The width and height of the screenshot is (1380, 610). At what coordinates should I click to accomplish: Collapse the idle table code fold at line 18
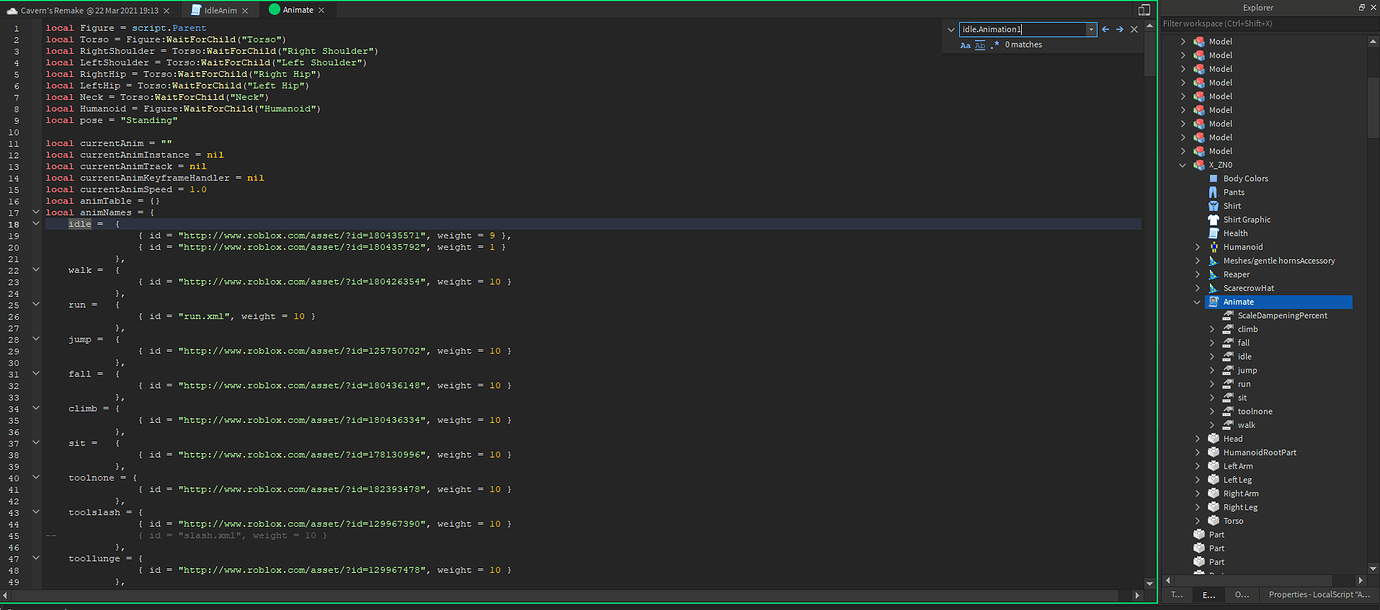point(36,223)
